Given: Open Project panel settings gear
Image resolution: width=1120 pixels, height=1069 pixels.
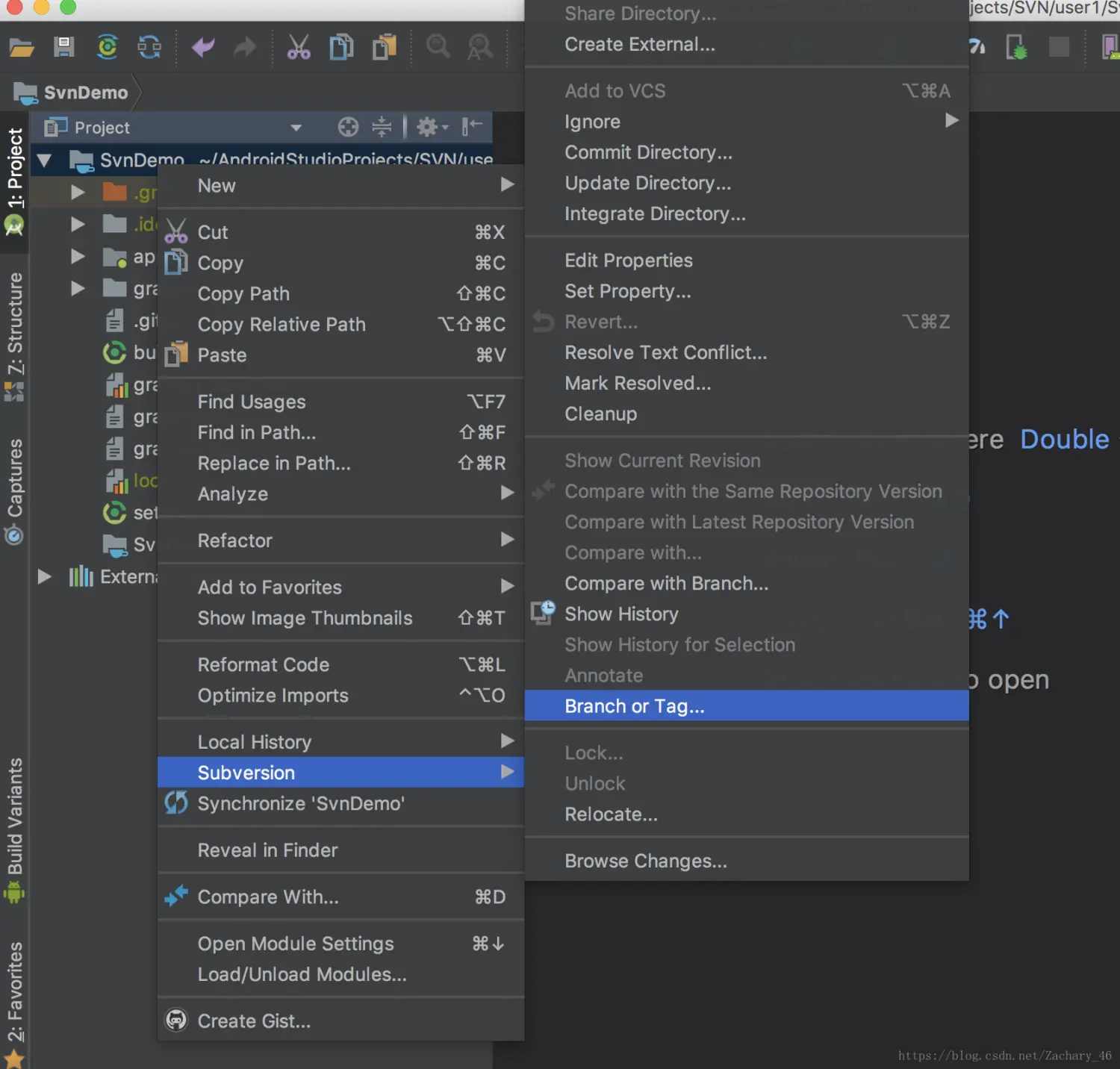Looking at the screenshot, I should point(432,127).
